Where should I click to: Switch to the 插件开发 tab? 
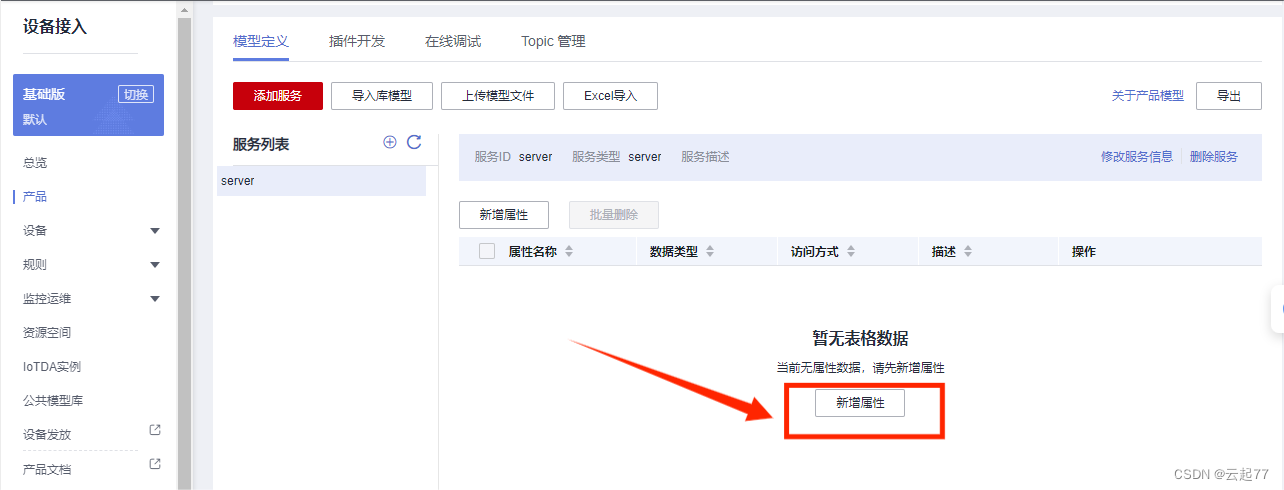[357, 42]
